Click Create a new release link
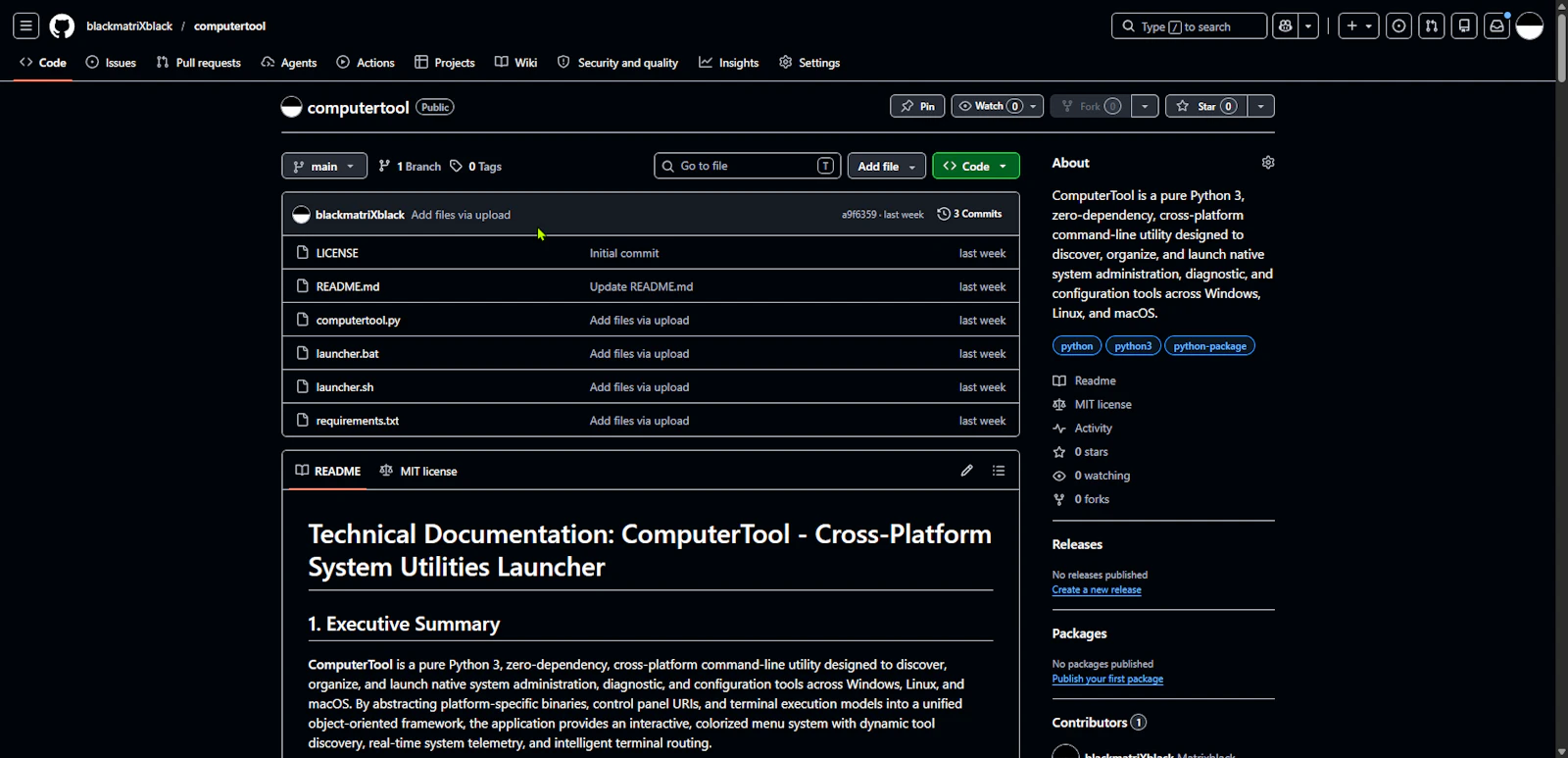The width and height of the screenshot is (1568, 758). pos(1097,590)
